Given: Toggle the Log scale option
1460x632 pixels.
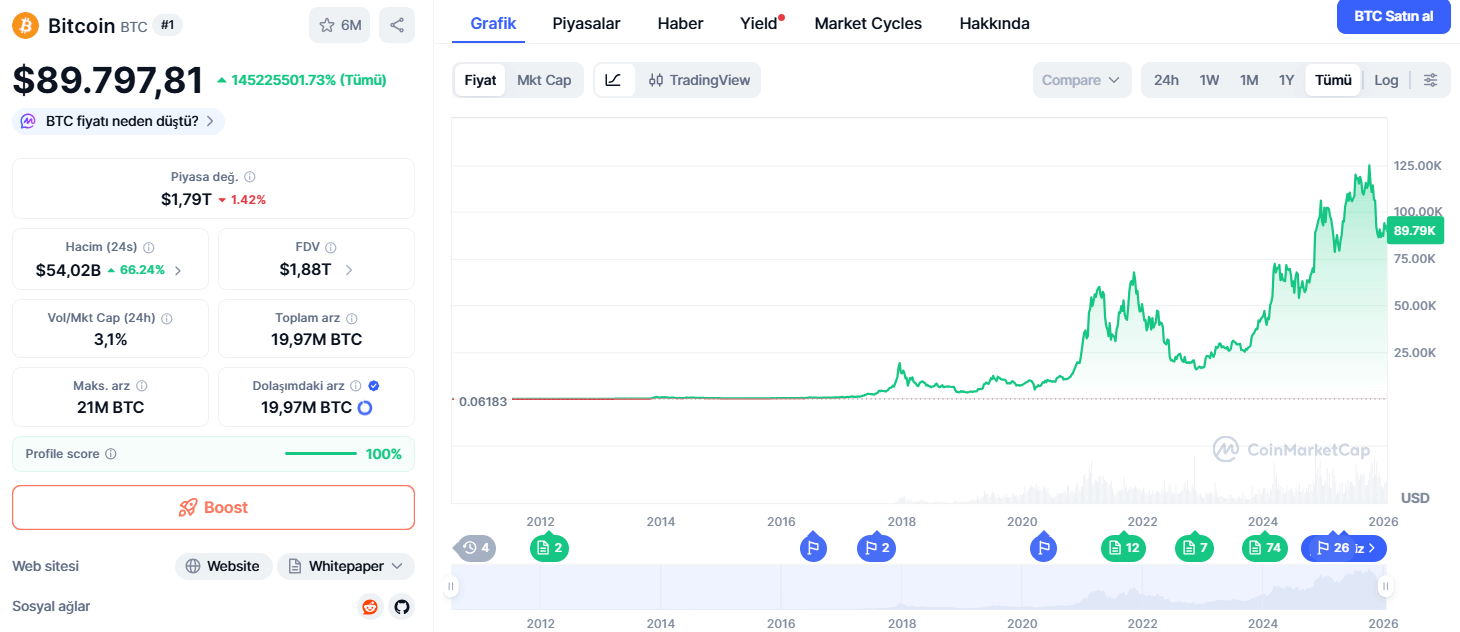Looking at the screenshot, I should pyautogui.click(x=1386, y=80).
